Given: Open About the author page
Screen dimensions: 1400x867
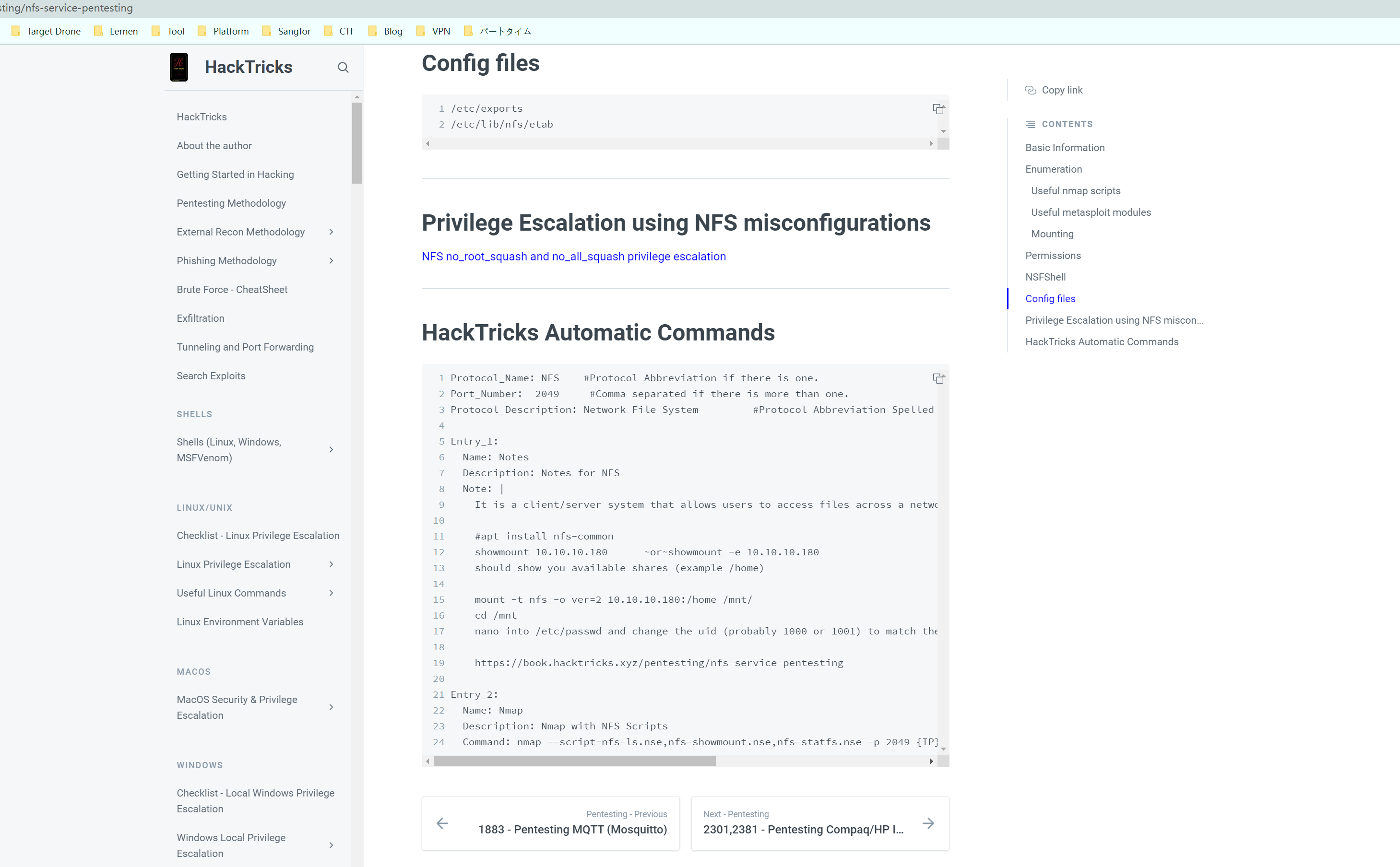Looking at the screenshot, I should (214, 146).
